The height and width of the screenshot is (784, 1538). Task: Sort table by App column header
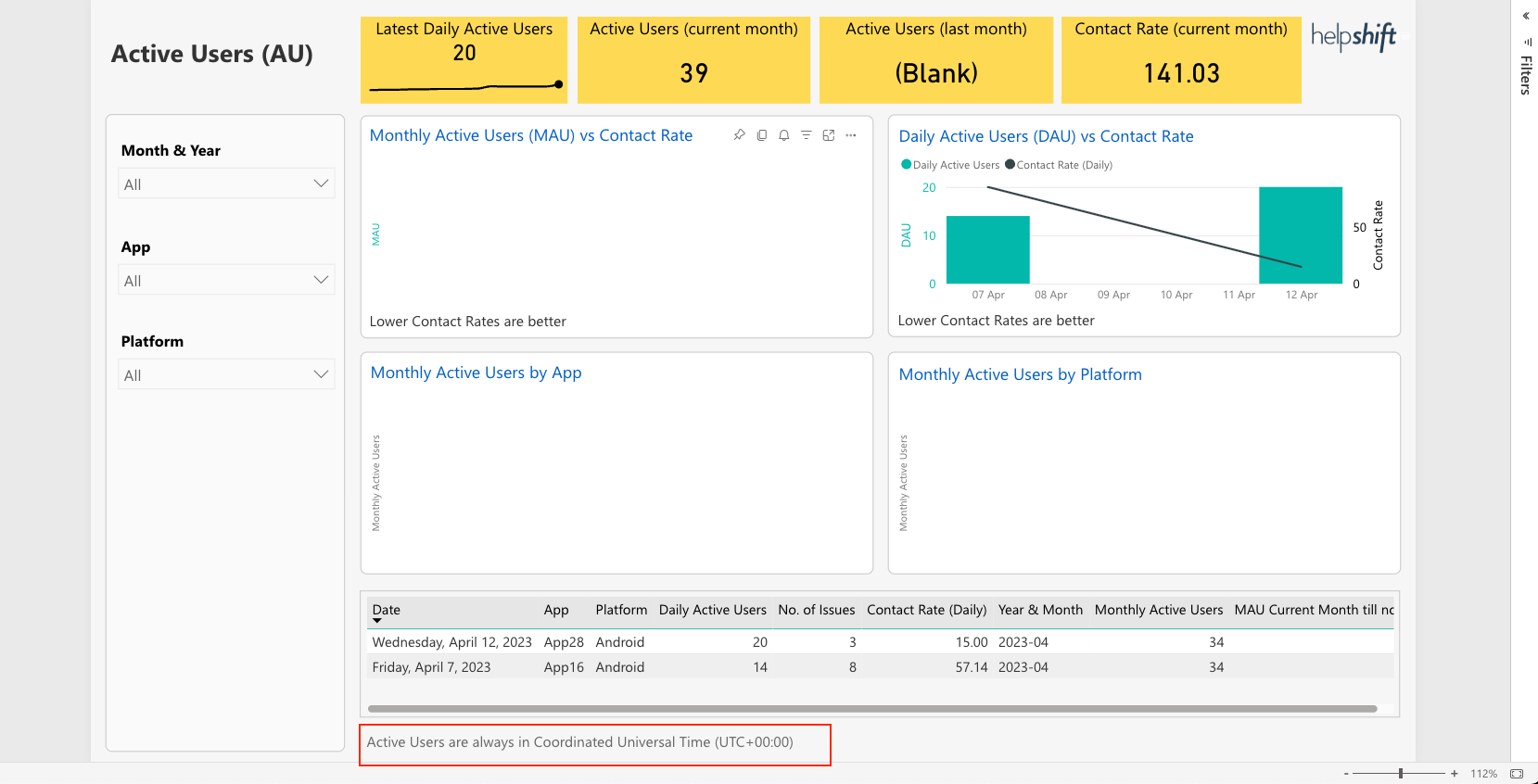[556, 610]
